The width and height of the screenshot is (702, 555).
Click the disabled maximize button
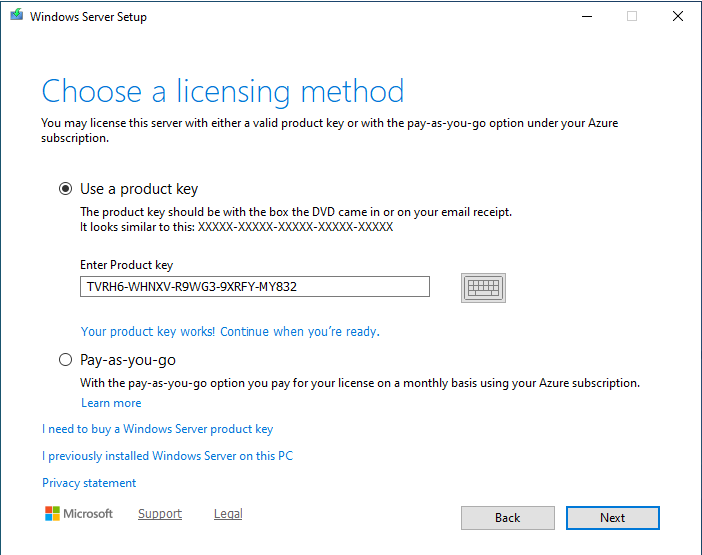[632, 16]
